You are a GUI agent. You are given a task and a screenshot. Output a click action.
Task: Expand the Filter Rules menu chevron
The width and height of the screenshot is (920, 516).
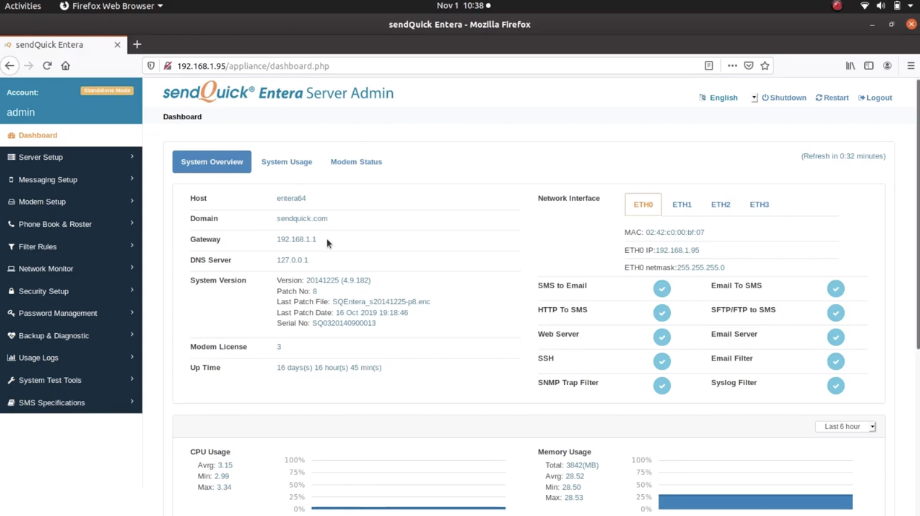click(132, 246)
